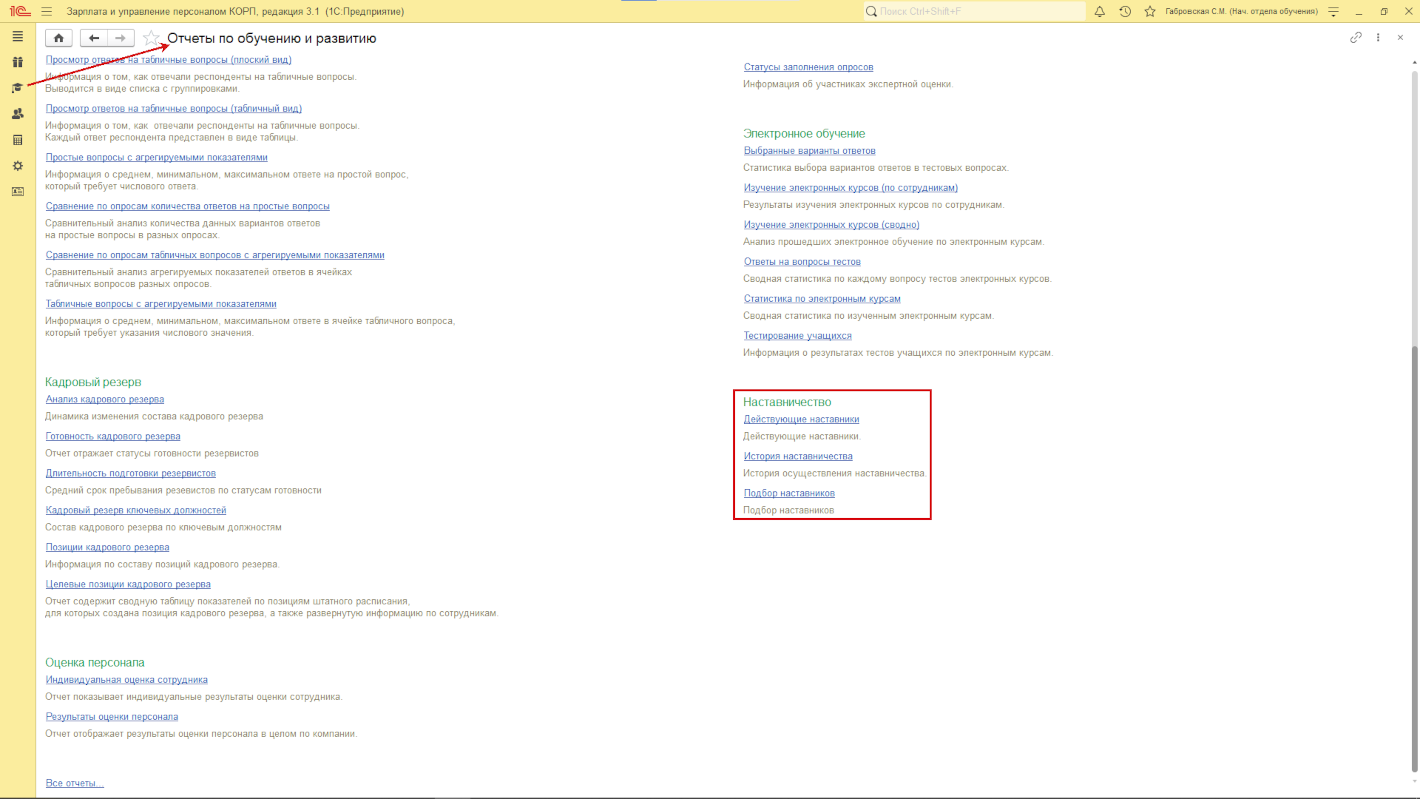Viewport: 1420px width, 799px height.
Task: Click the home page button
Action: click(59, 38)
